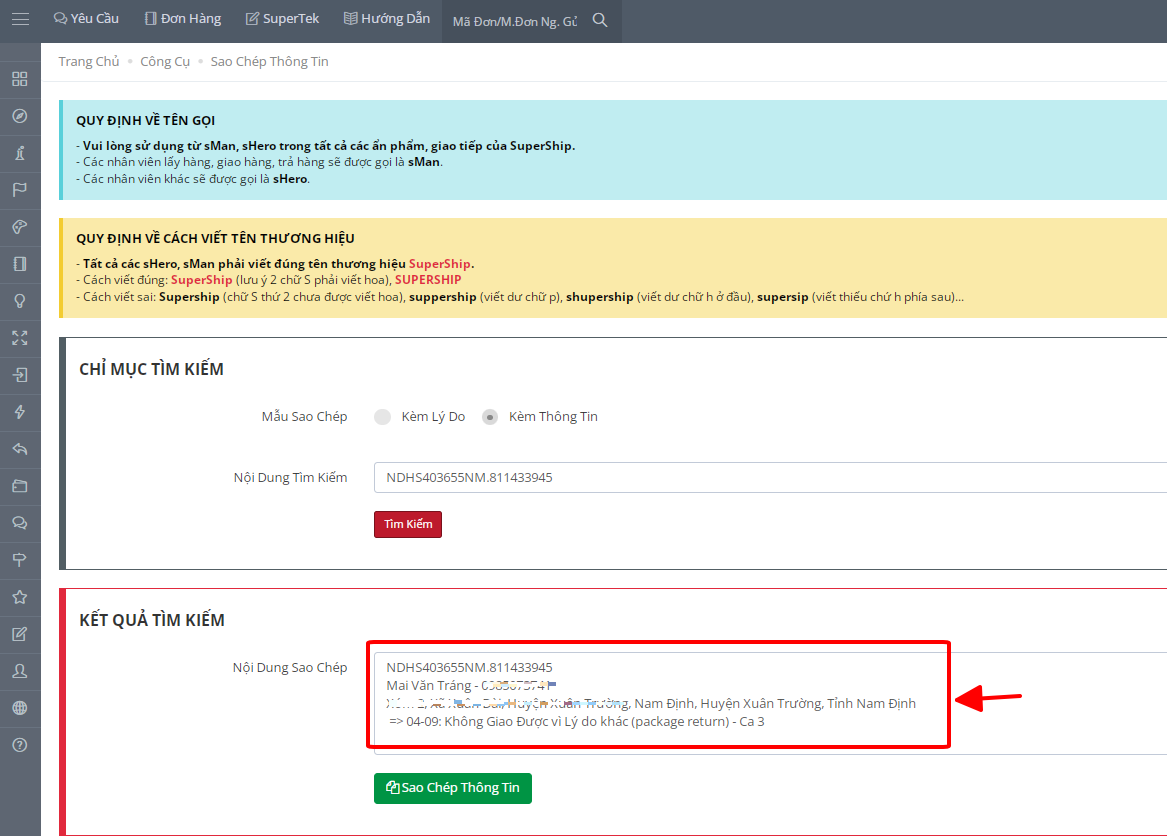
Task: Open the Hướng Dẫn menu
Action: tap(387, 19)
